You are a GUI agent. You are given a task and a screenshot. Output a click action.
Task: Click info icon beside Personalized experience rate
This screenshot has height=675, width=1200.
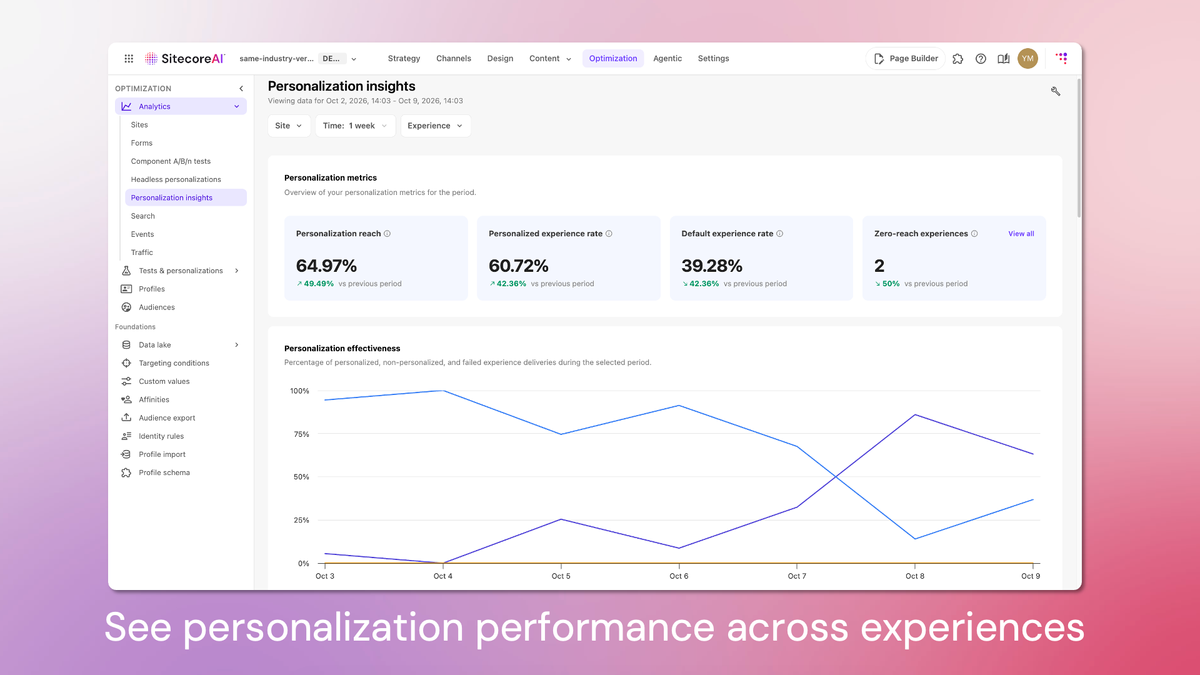pyautogui.click(x=609, y=234)
